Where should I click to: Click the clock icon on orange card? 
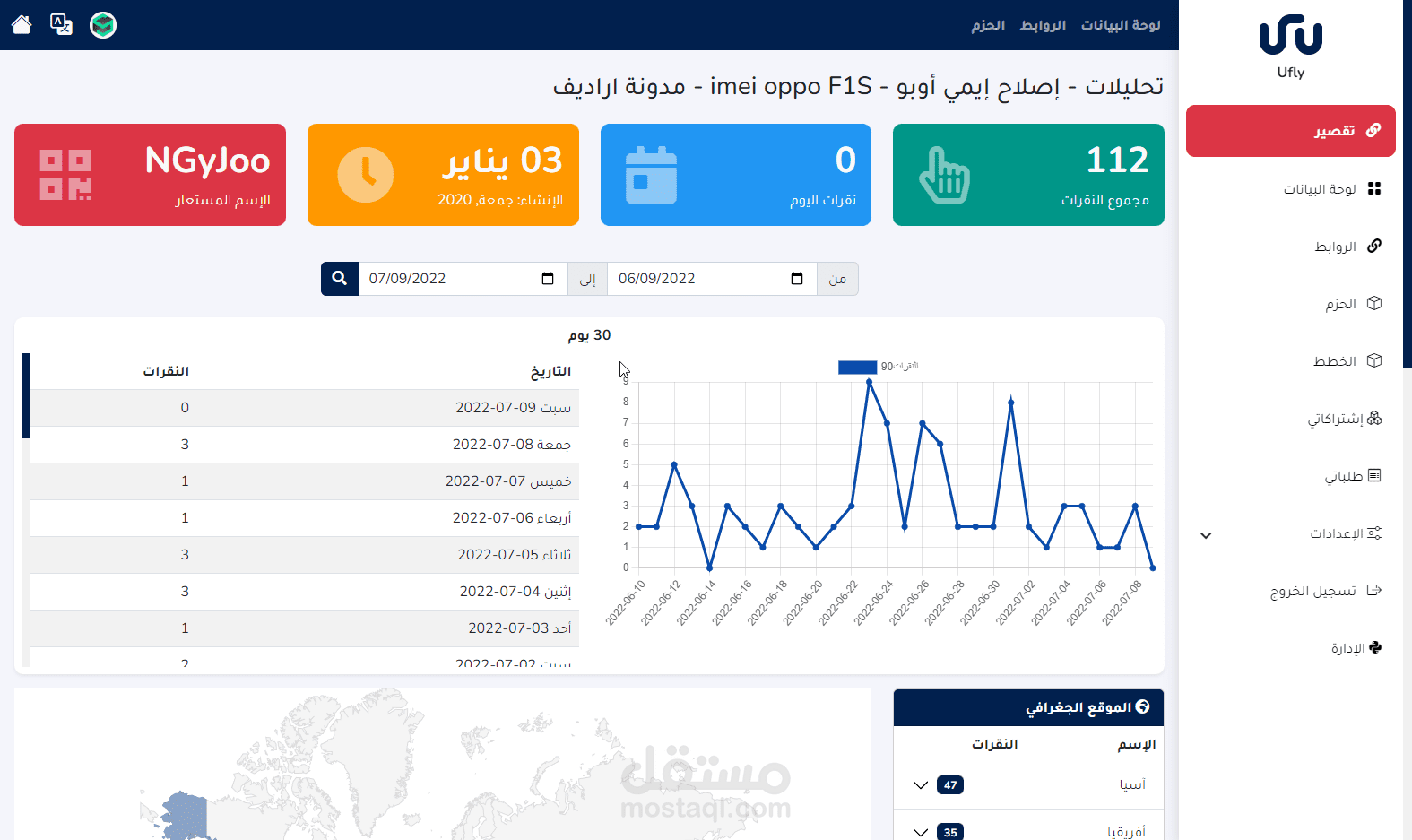point(366,175)
